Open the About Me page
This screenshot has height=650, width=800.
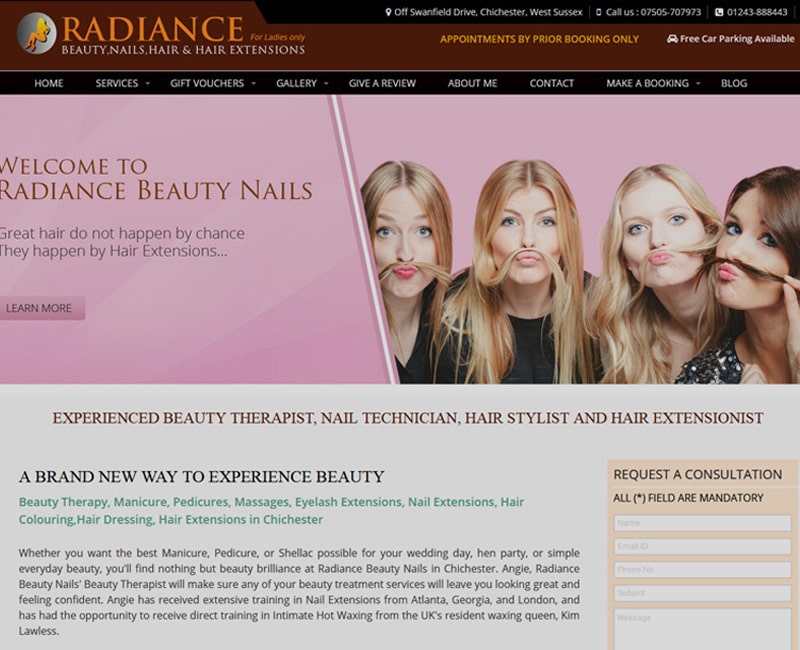tap(472, 83)
